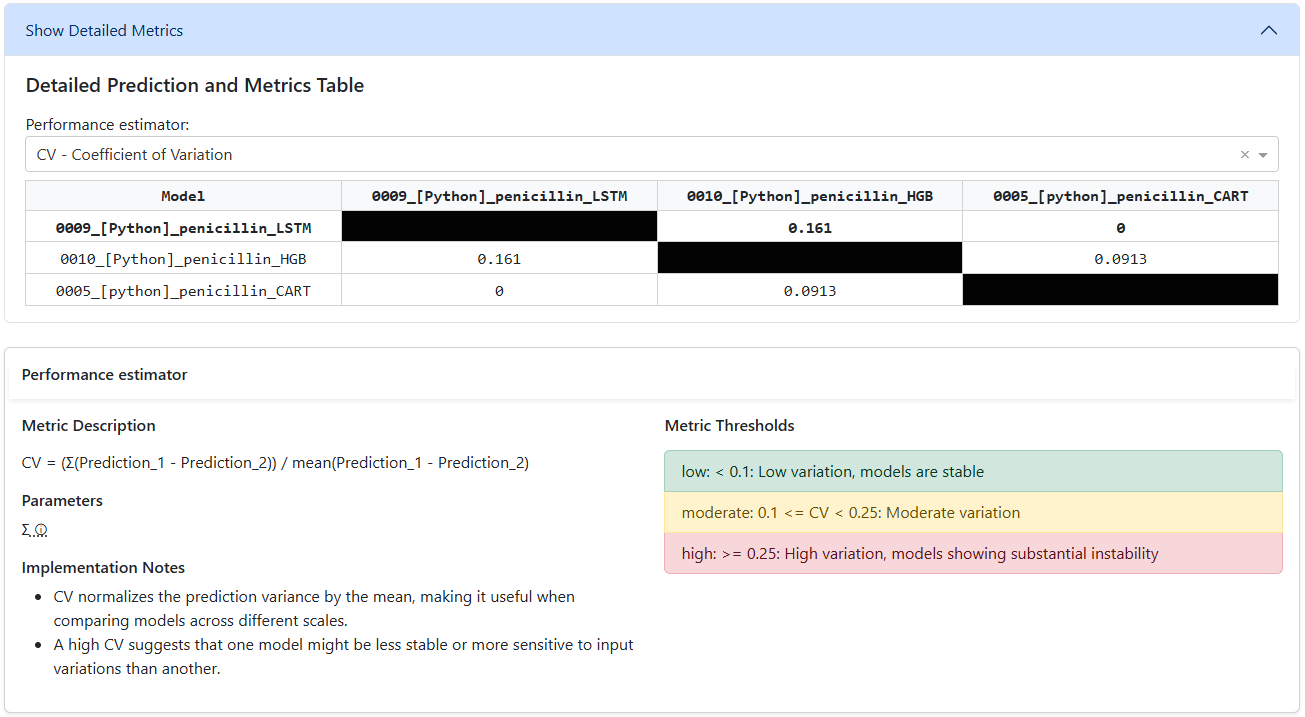This screenshot has height=717, width=1305.
Task: Click the 0.0913 cell in the HGB row
Action: point(1120,259)
